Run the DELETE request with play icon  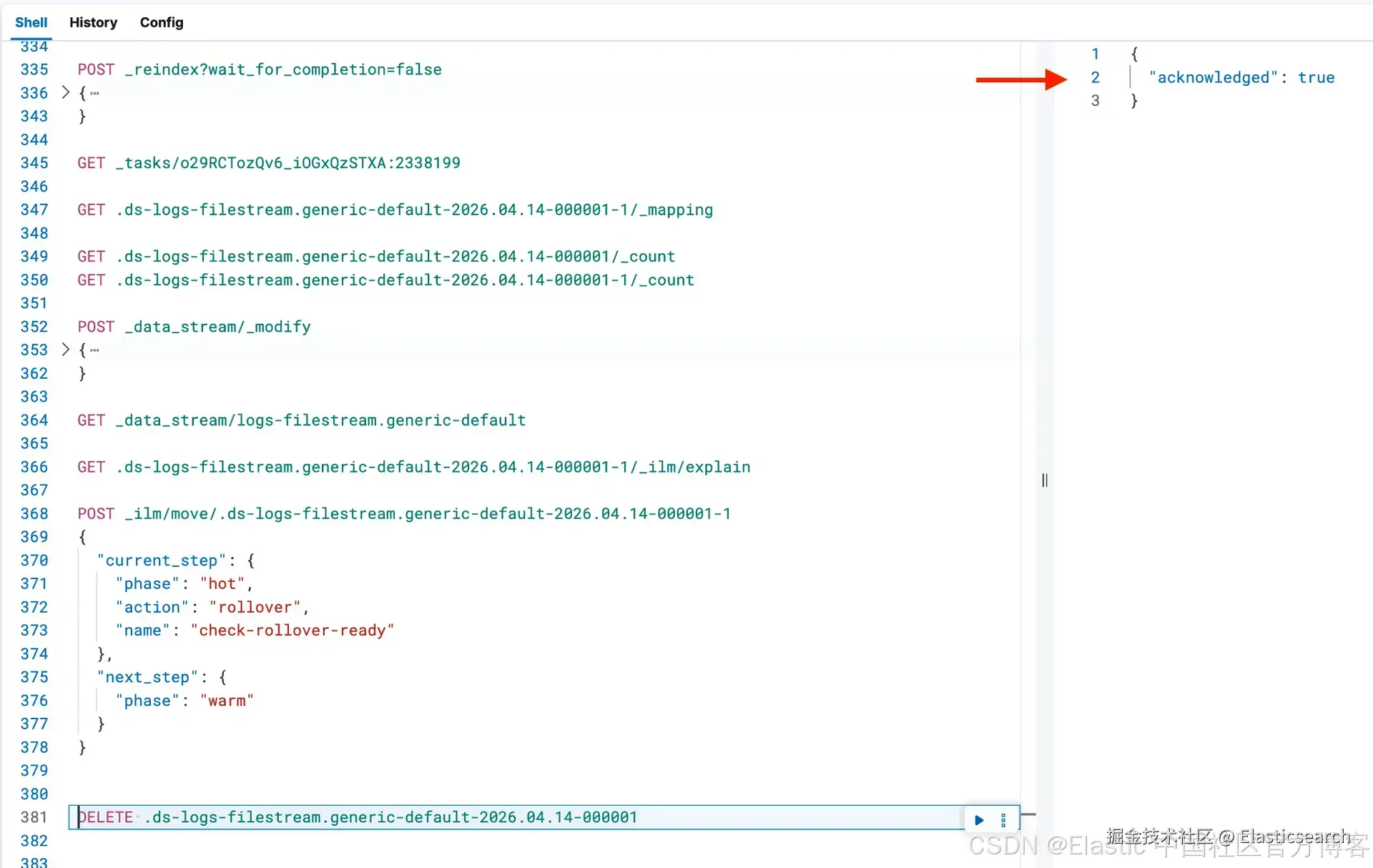tap(979, 820)
